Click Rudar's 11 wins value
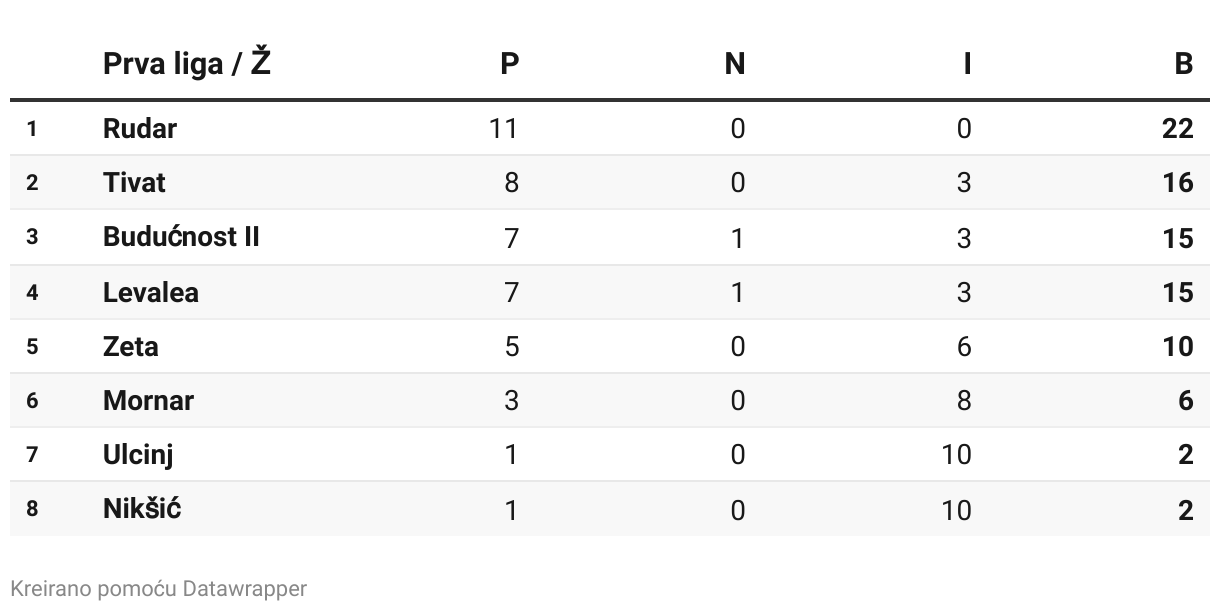Screen dimensions: 1220x612 (503, 129)
